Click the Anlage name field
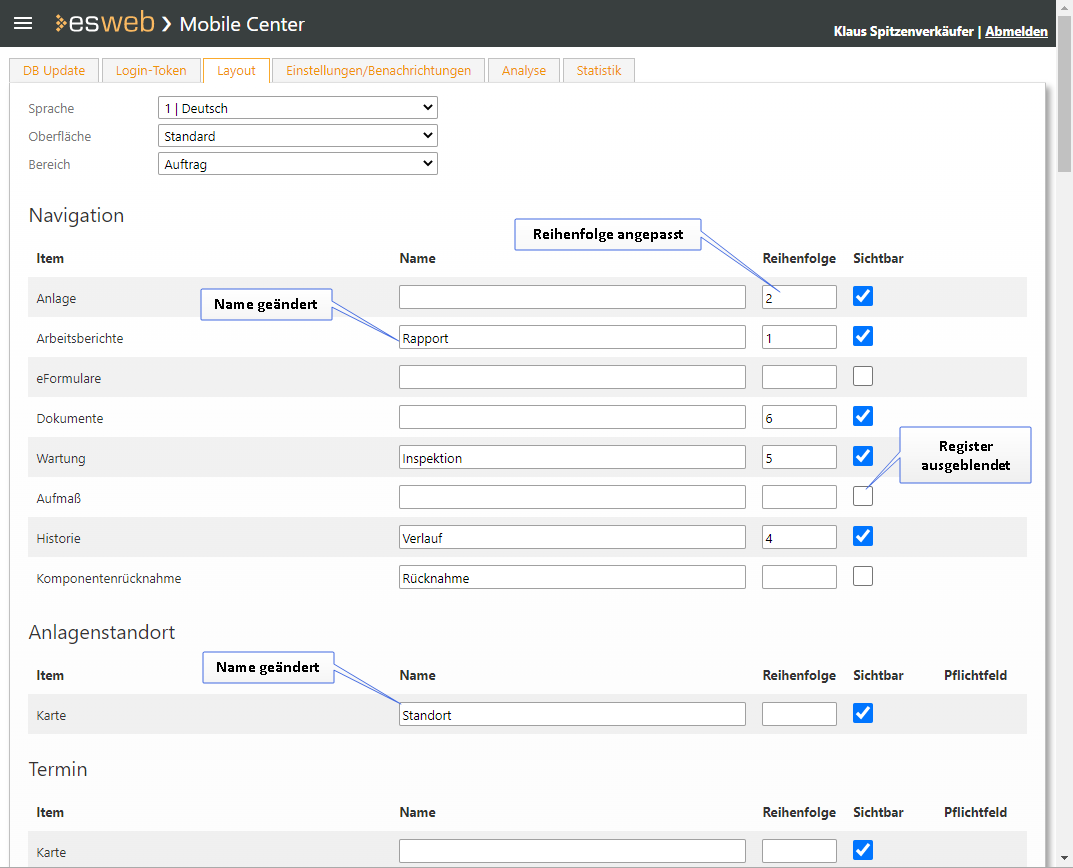1073x868 pixels. click(572, 297)
